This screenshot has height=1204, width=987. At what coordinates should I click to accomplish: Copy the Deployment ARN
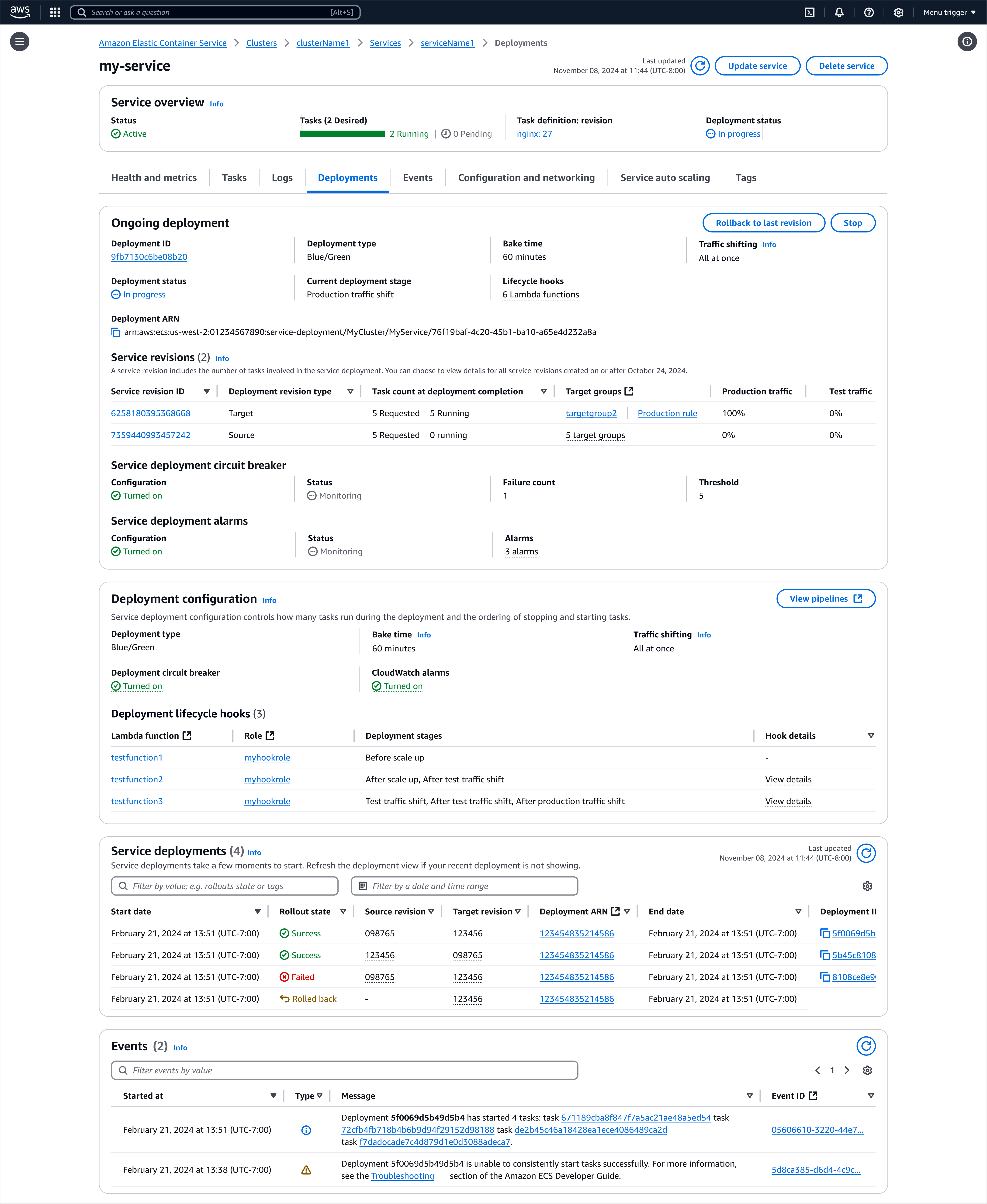(x=115, y=332)
